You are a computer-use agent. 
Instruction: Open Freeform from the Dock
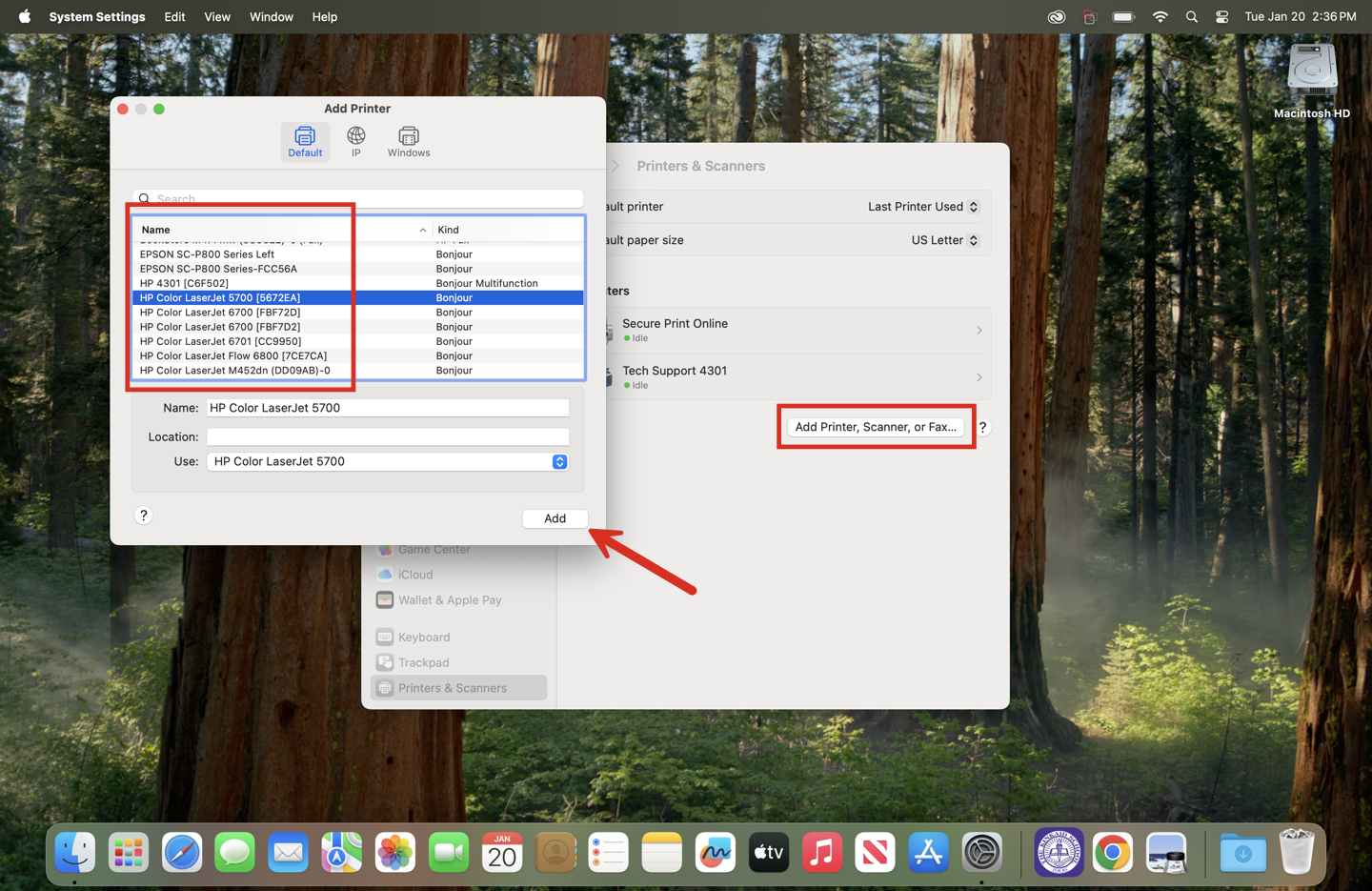(716, 852)
